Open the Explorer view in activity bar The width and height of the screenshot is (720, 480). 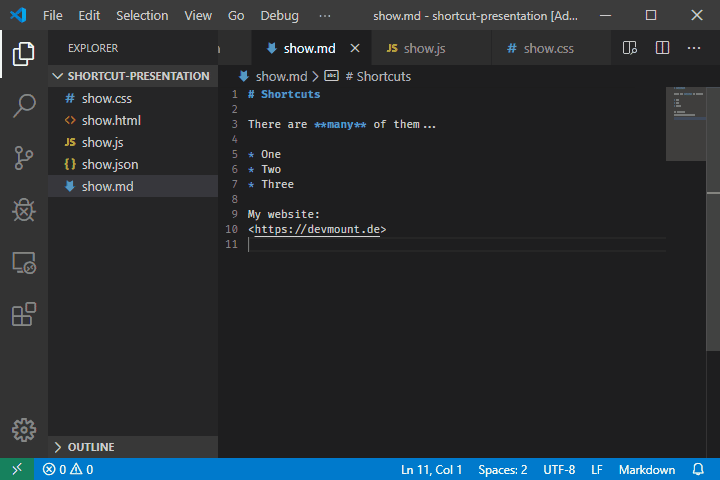point(24,54)
